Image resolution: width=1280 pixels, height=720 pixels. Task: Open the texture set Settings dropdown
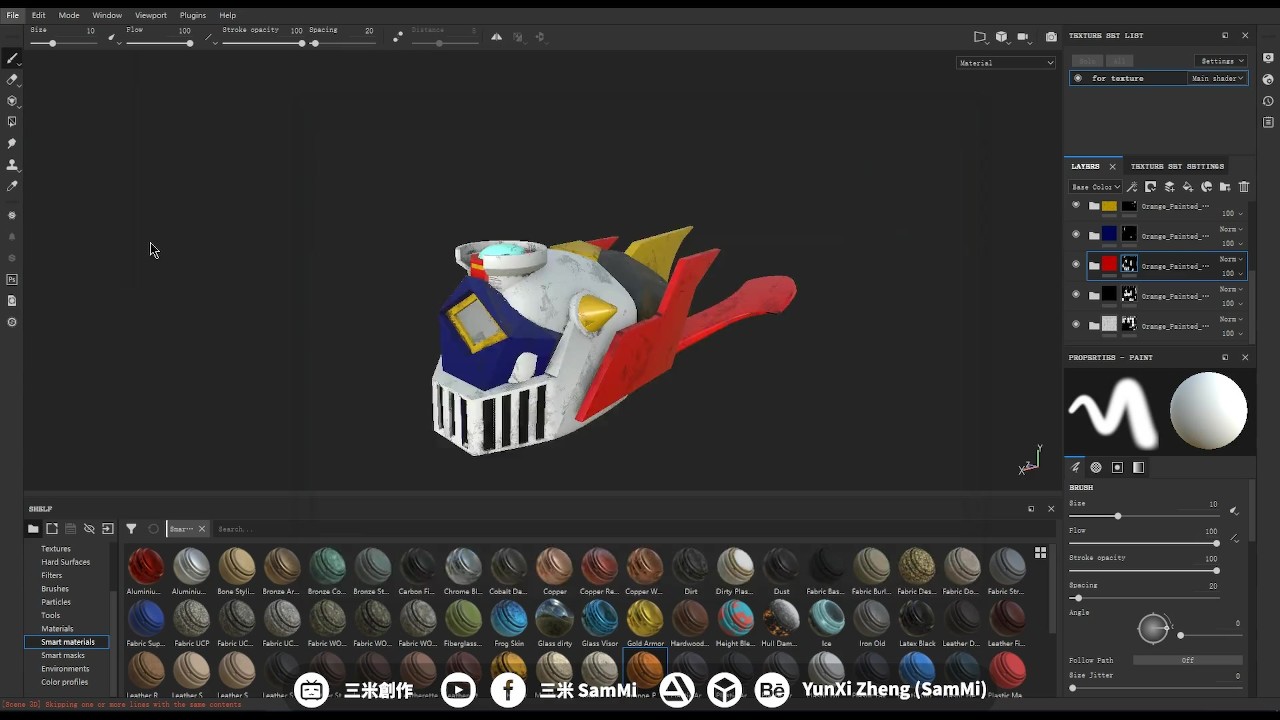(x=1222, y=61)
